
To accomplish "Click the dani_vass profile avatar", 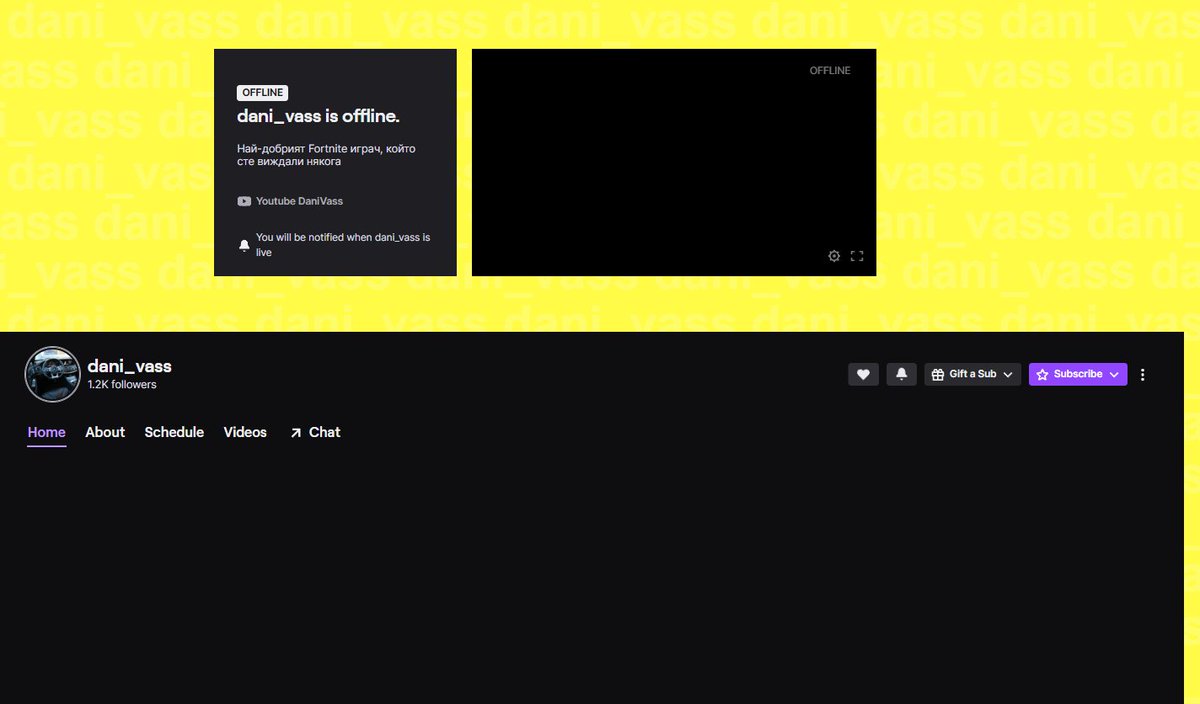I will click(52, 374).
